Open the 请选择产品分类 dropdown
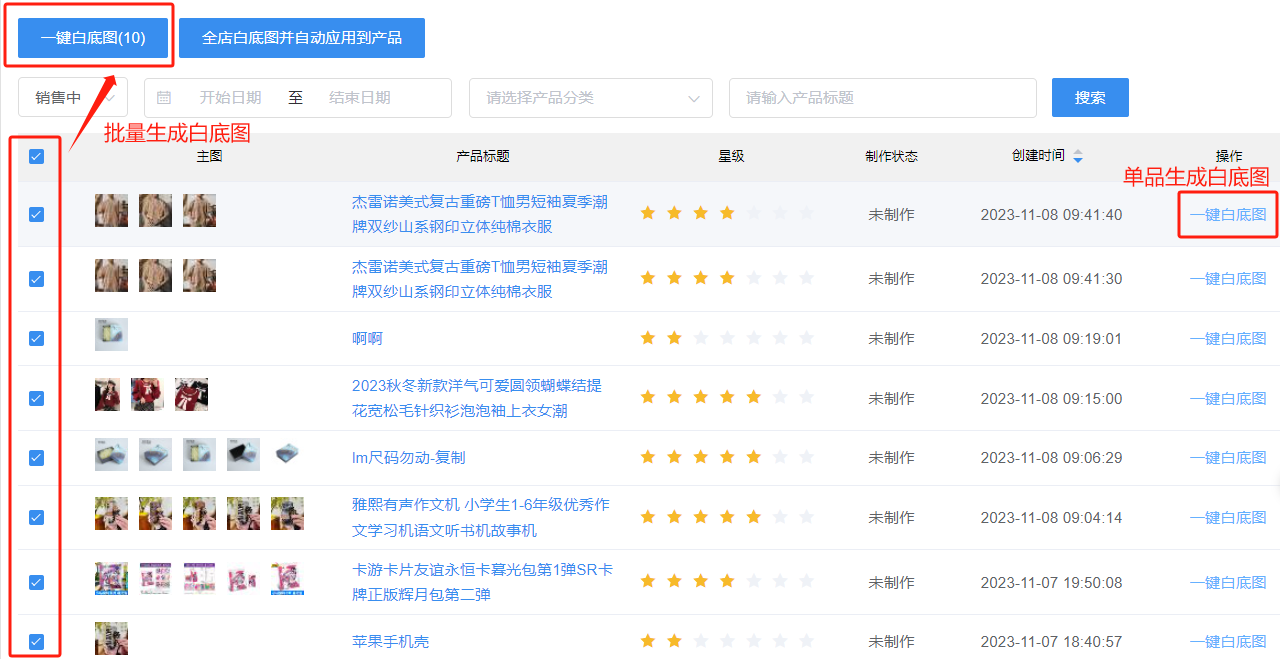Screen dimensions: 1280x659 [x=590, y=97]
